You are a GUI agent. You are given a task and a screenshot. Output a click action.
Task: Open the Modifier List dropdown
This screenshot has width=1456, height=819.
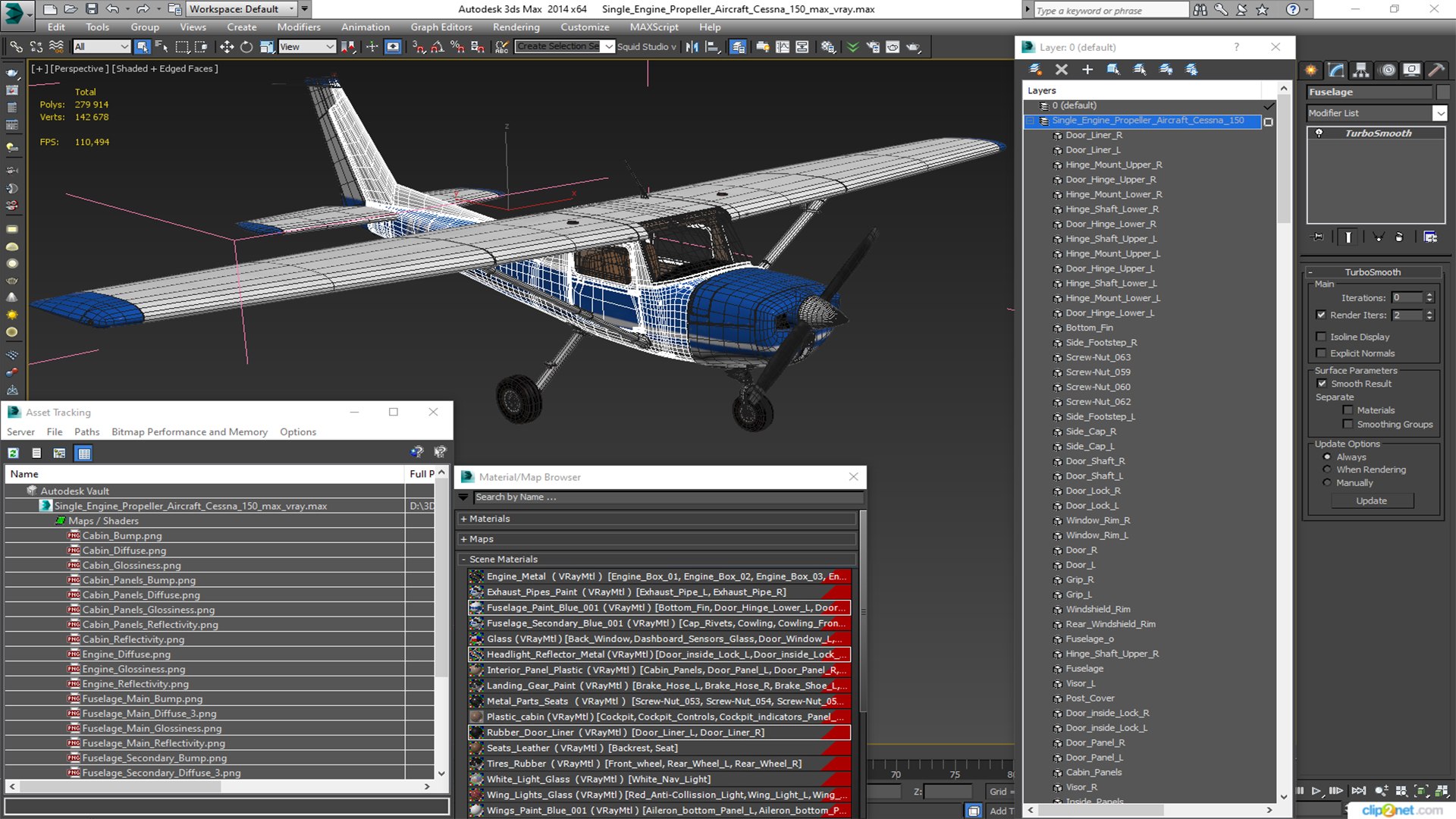[1439, 113]
